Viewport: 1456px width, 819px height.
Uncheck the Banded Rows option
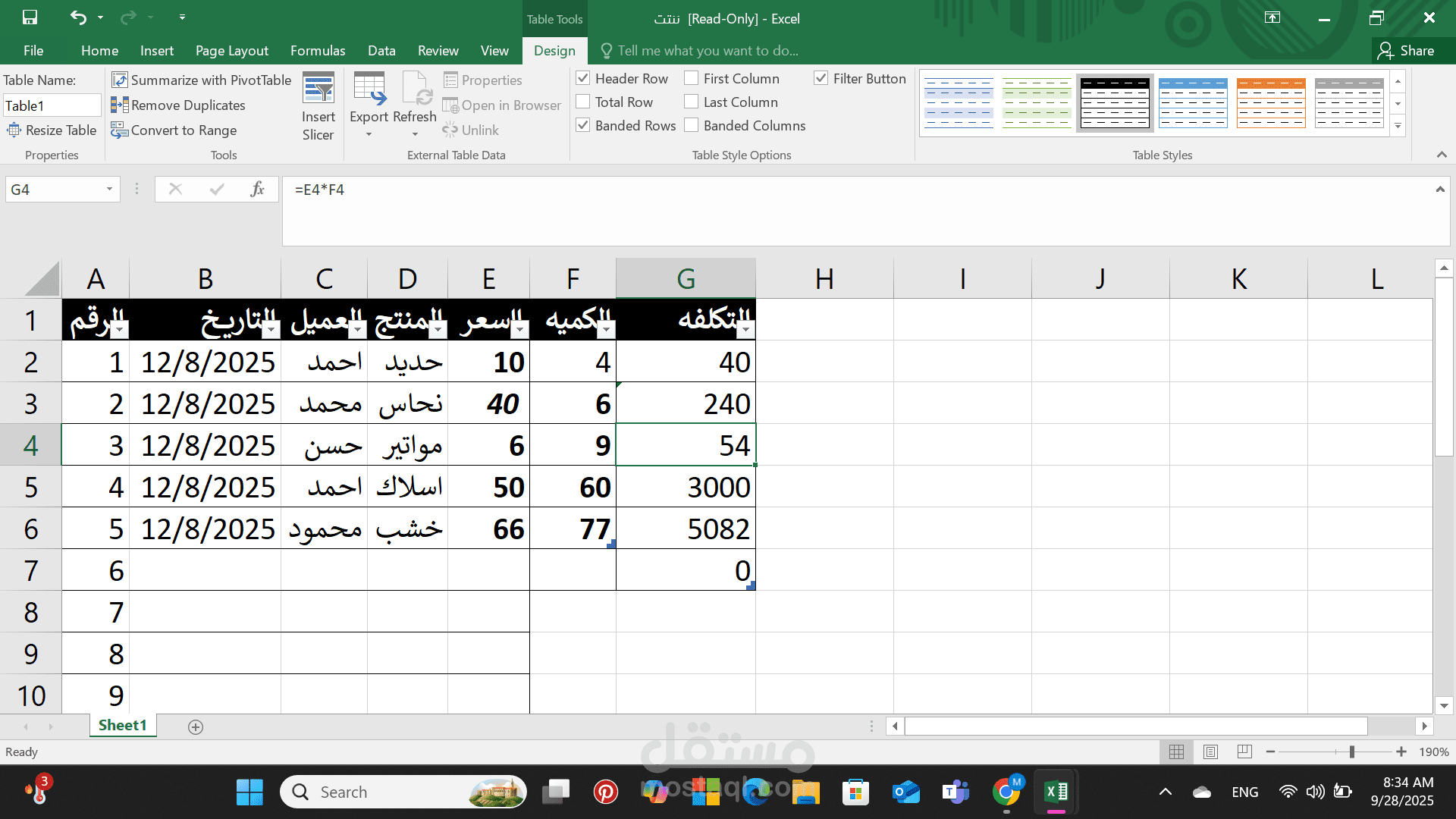point(583,125)
